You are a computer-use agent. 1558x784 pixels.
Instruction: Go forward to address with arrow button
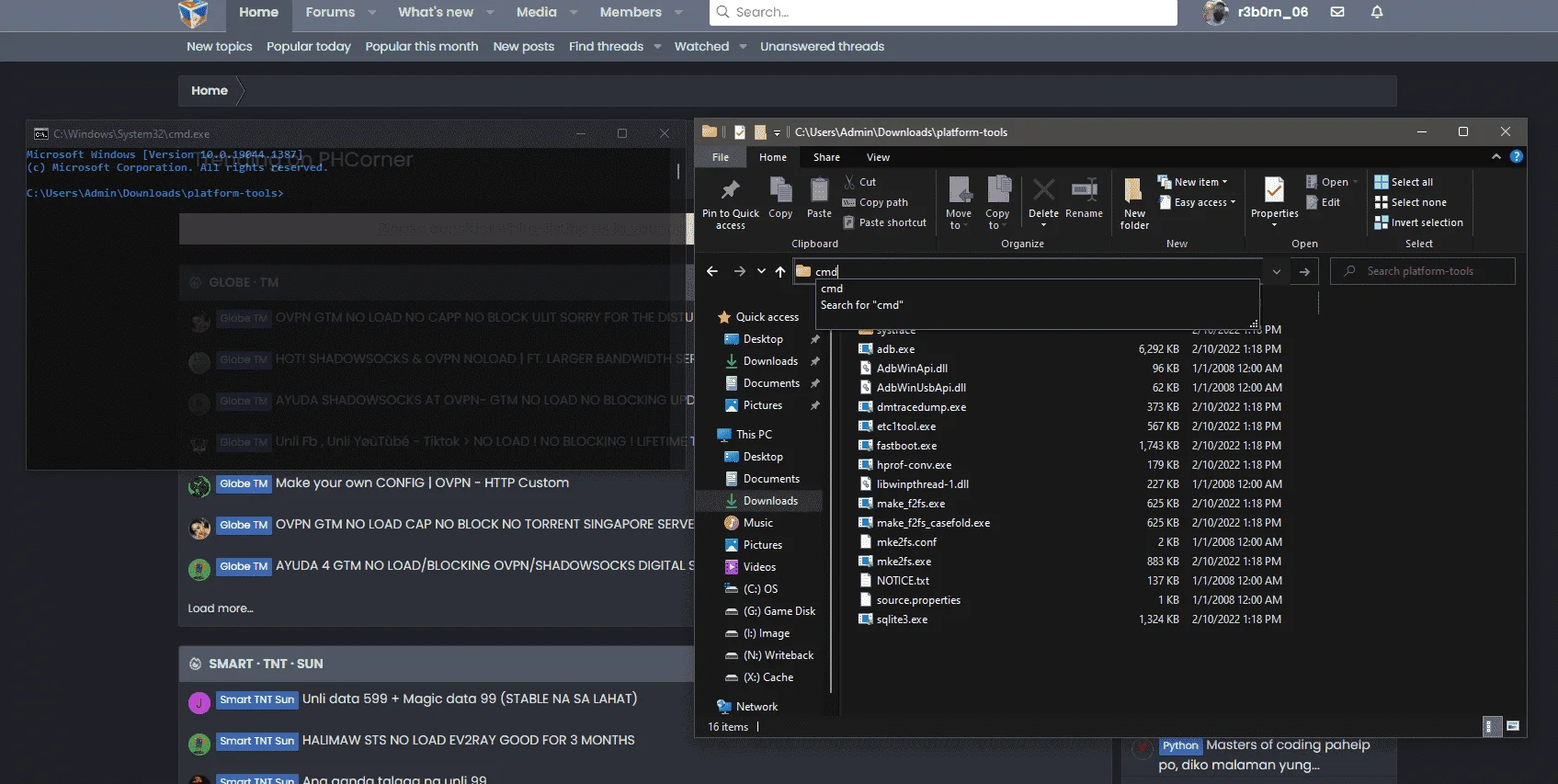[x=1304, y=271]
